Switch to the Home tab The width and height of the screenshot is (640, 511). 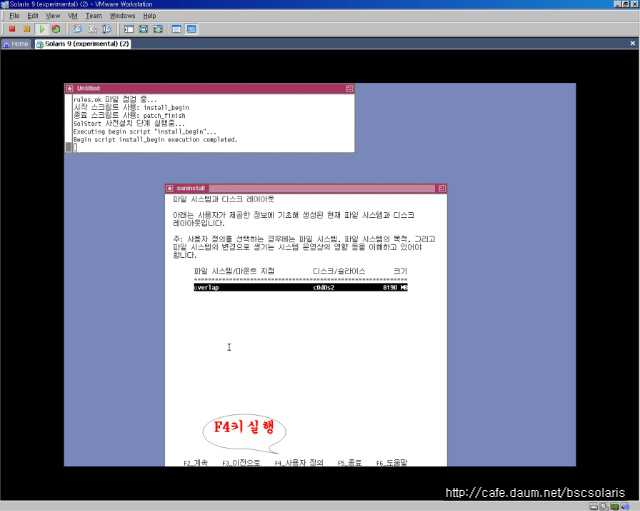click(16, 44)
